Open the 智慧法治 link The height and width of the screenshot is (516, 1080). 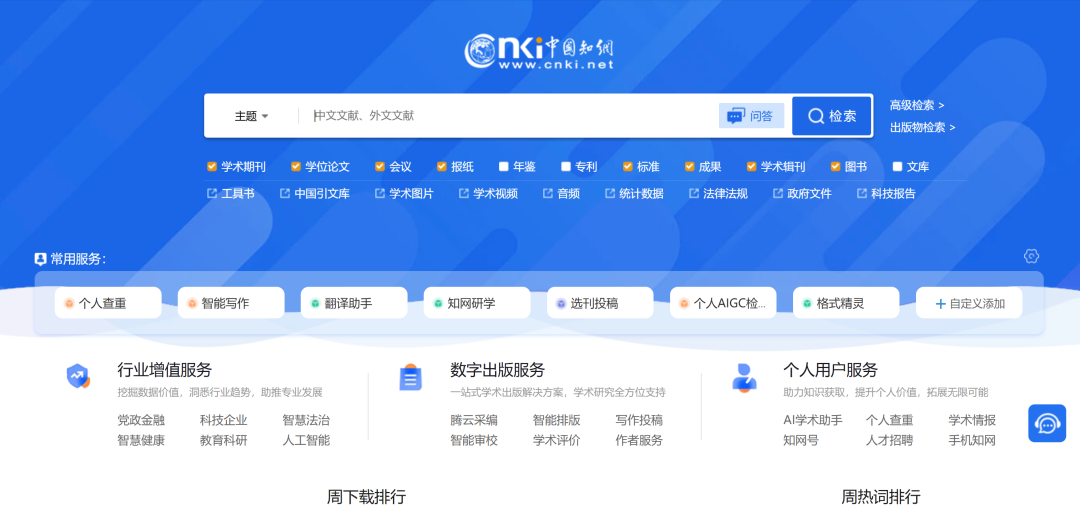307,420
